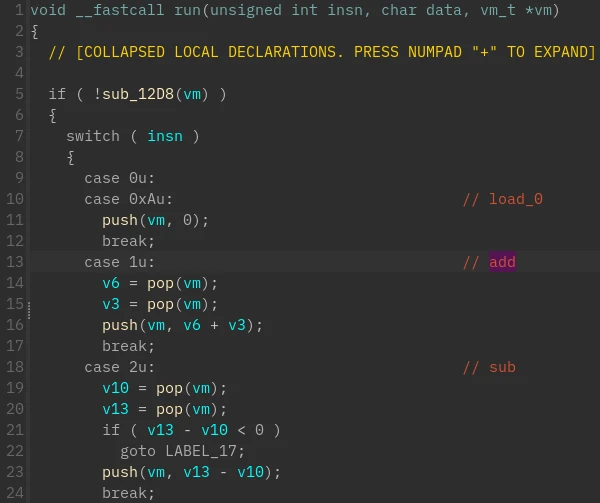Select variable v3 being assigned on line 15
Screen dimensions: 600x503
111,304
